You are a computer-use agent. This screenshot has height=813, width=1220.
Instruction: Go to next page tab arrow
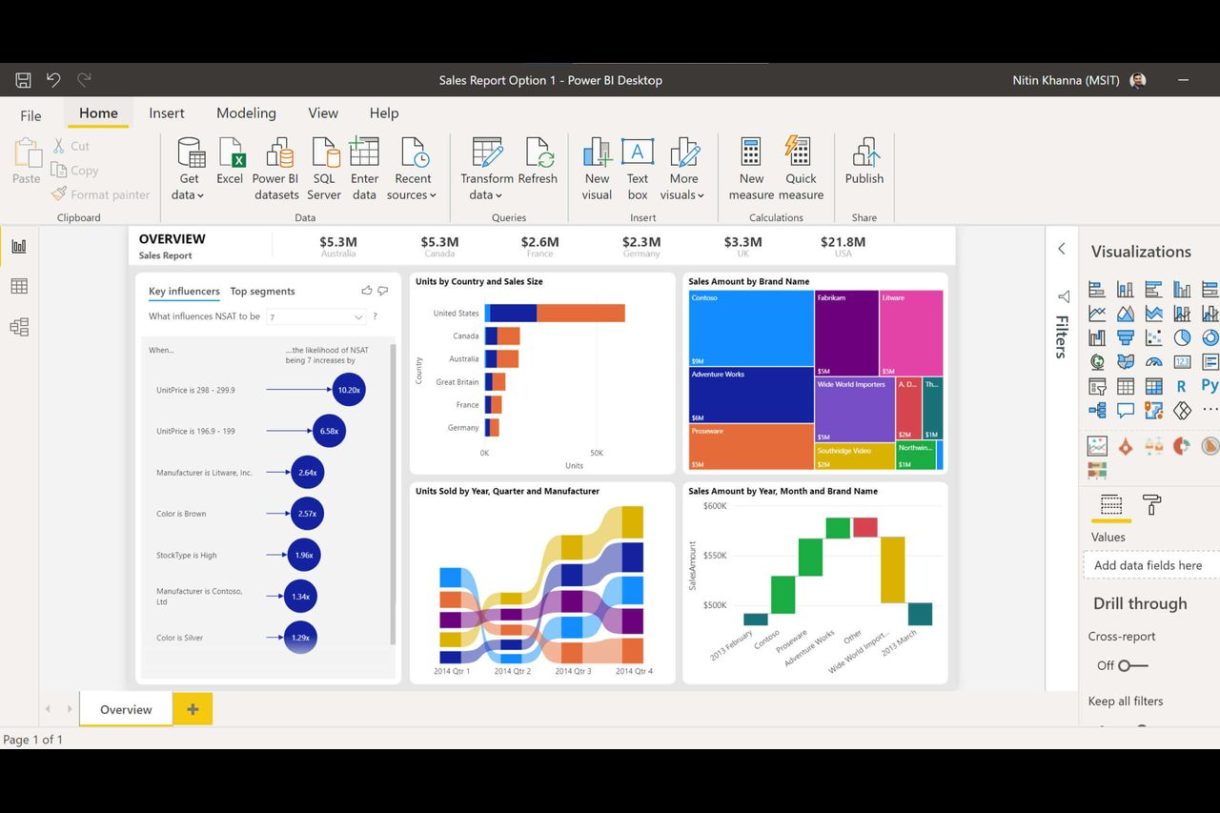click(68, 709)
